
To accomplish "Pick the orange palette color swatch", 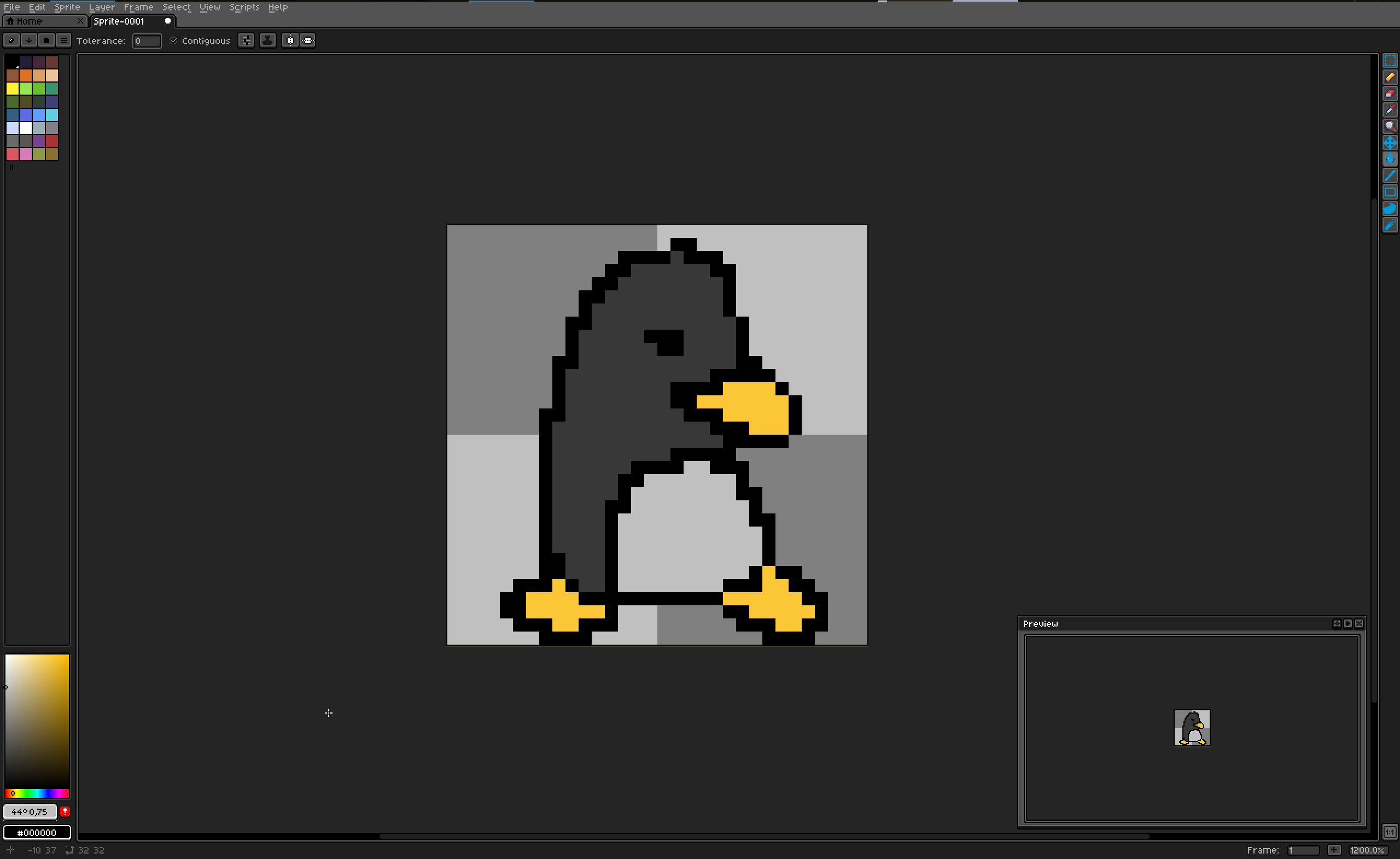I will point(26,75).
